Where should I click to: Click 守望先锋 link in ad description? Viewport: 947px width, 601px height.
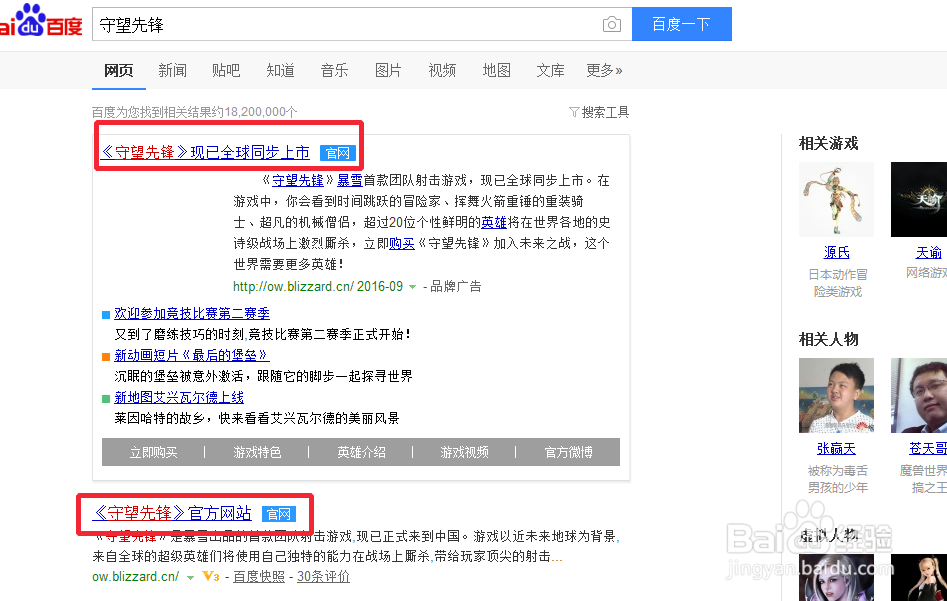[298, 180]
